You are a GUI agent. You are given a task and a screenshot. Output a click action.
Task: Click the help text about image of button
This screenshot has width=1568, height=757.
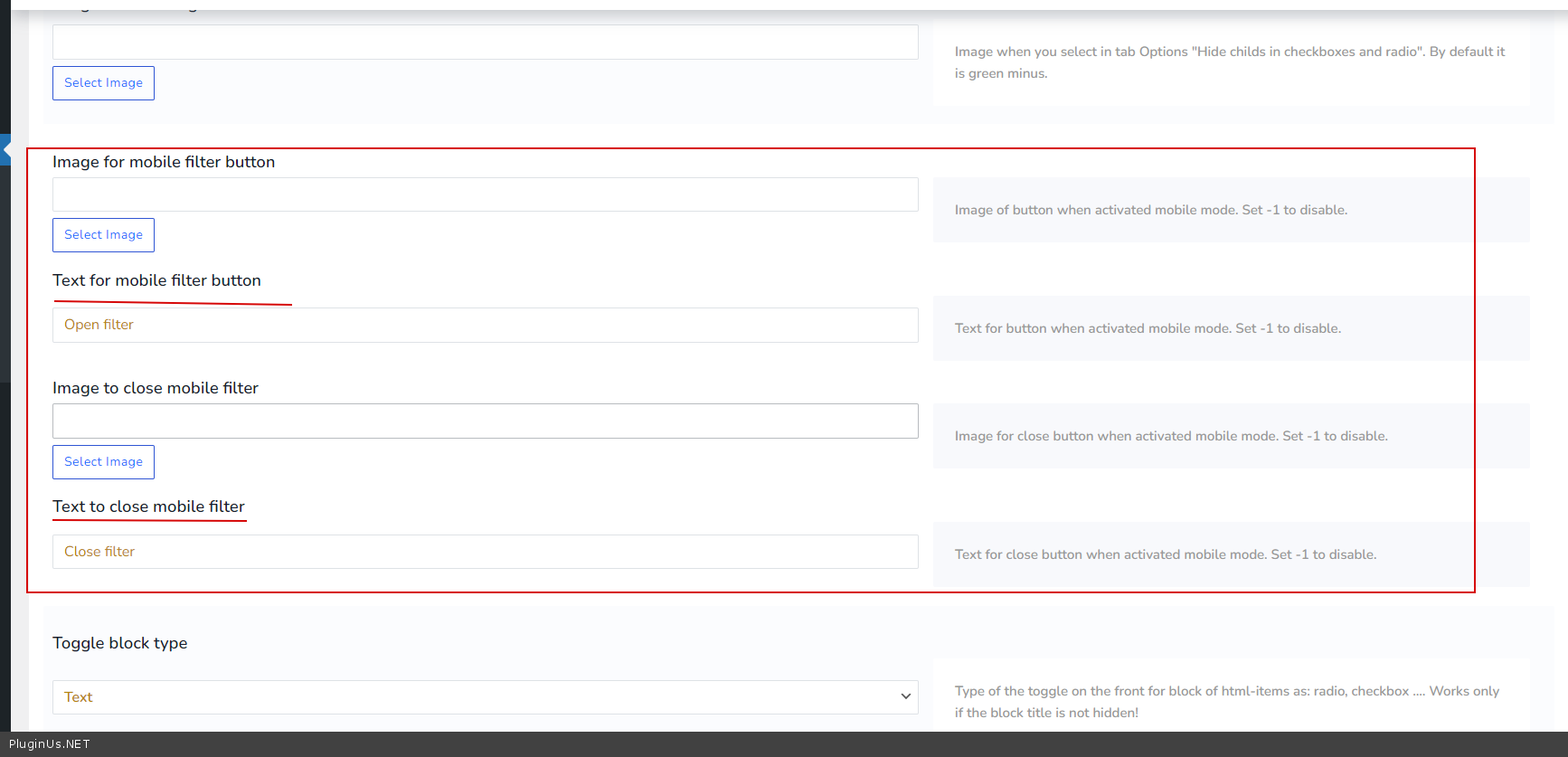[1150, 210]
